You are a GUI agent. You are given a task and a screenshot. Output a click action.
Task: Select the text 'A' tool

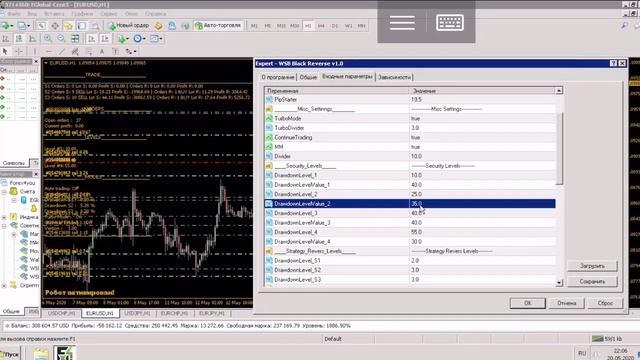[x=102, y=51]
